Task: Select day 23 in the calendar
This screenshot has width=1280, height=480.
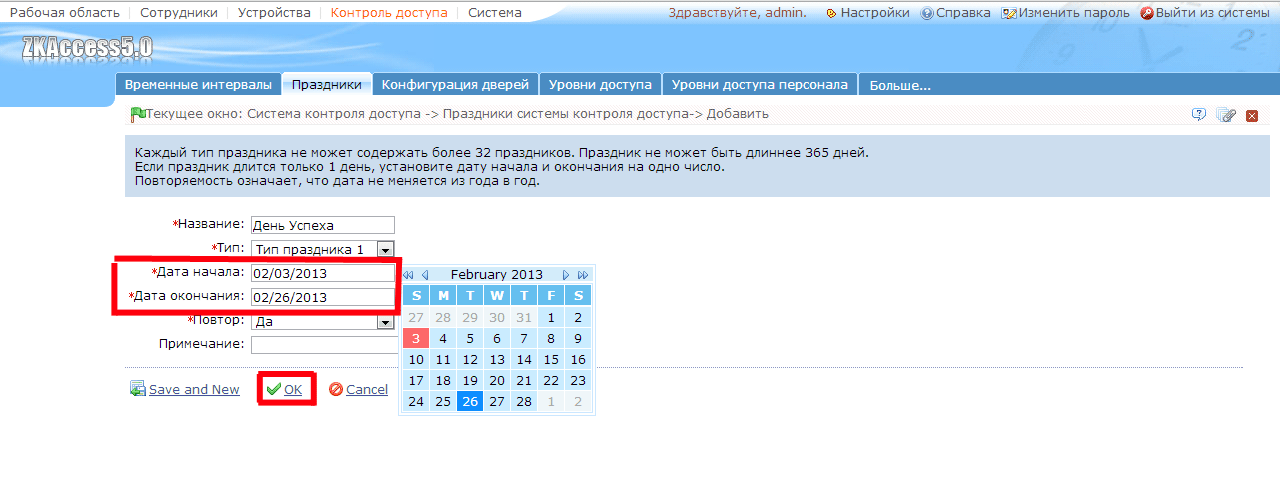Action: (x=578, y=380)
